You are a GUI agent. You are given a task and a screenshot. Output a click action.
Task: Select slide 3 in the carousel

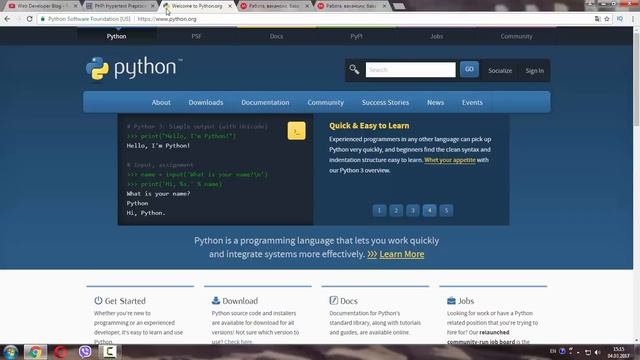coord(413,210)
